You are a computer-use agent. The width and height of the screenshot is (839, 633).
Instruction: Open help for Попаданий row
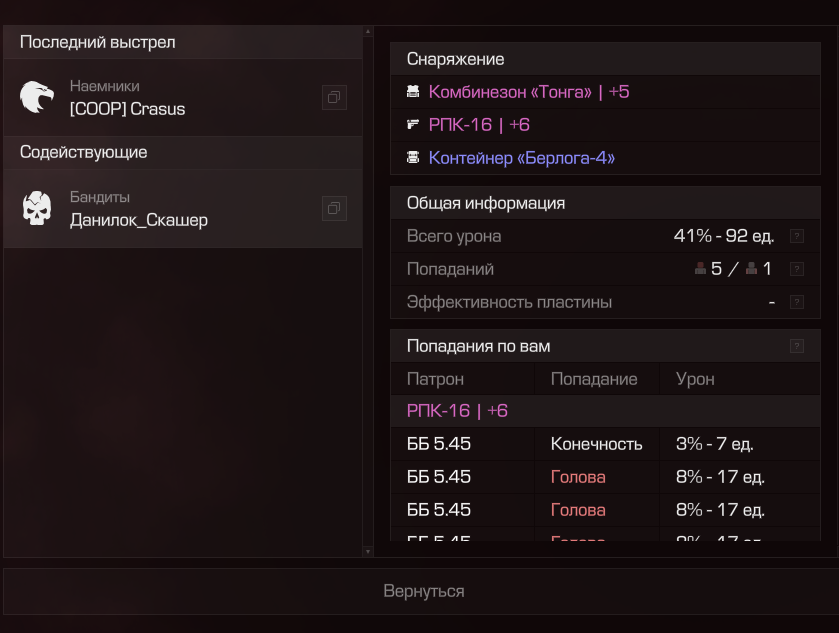pyautogui.click(x=797, y=269)
